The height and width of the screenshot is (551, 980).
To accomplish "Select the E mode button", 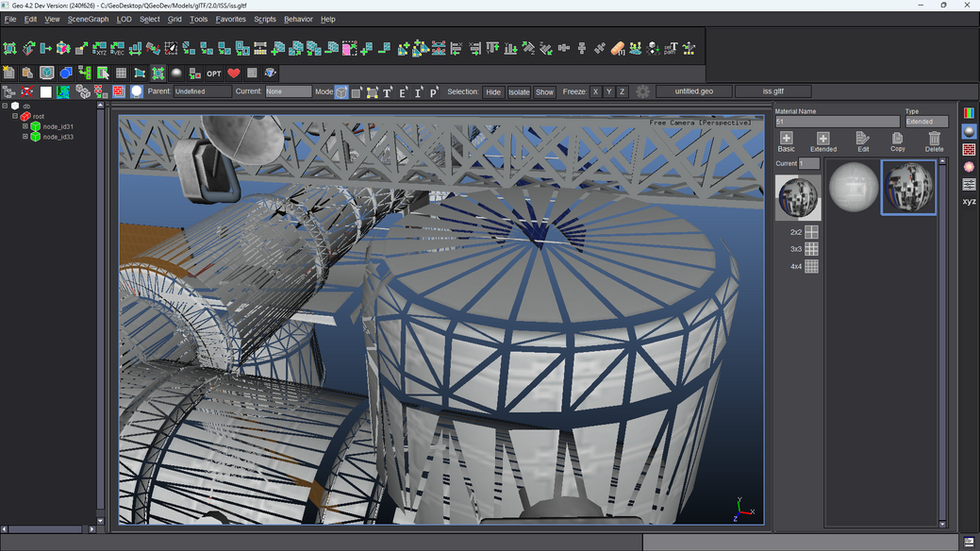I will tap(403, 92).
